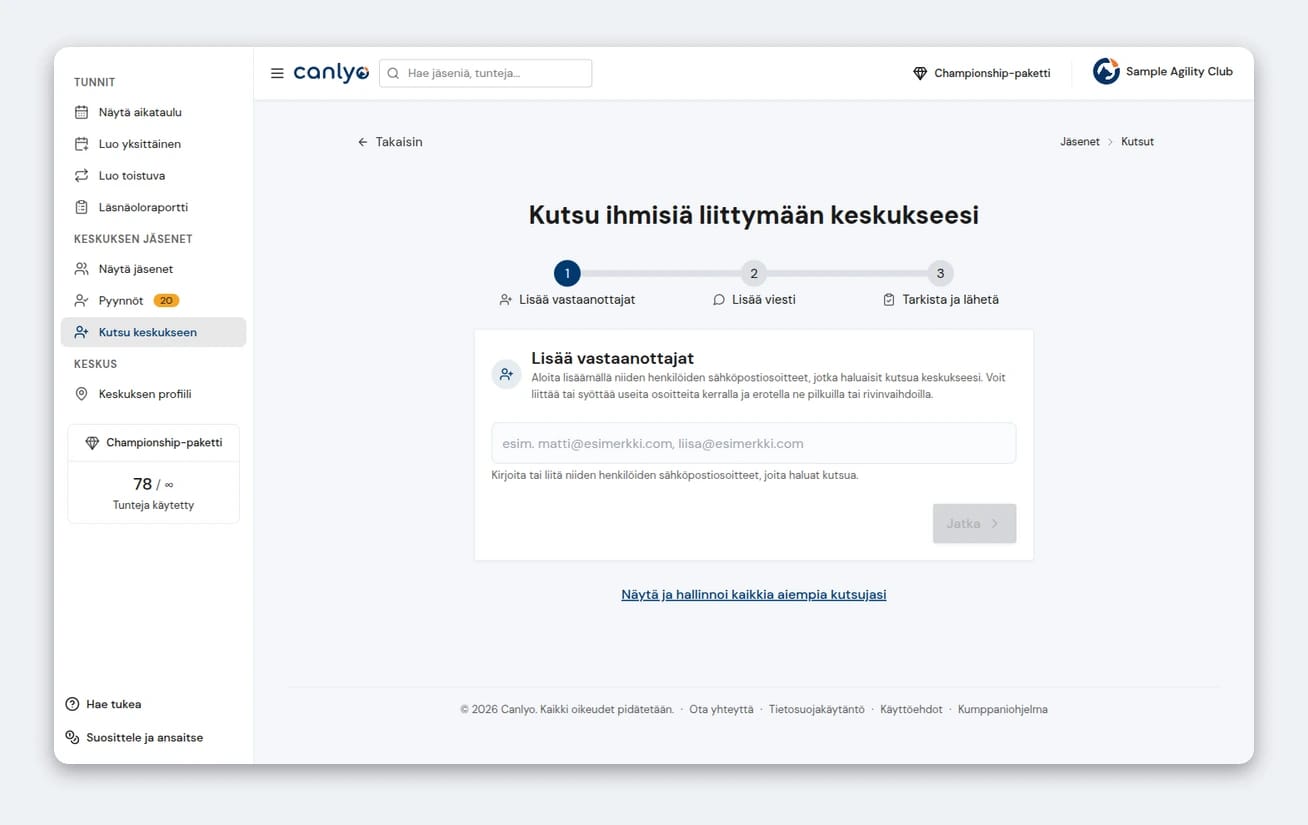Click the chevron inside Jatka button
The image size is (1308, 825).
coord(995,523)
